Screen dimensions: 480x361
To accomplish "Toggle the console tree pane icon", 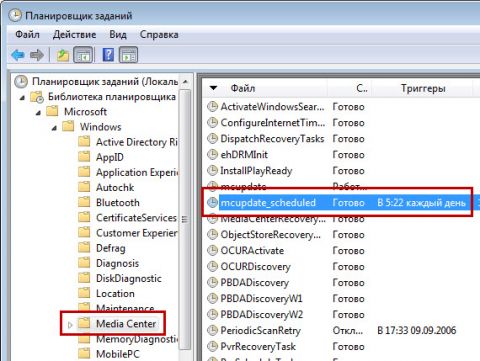I will tap(83, 55).
